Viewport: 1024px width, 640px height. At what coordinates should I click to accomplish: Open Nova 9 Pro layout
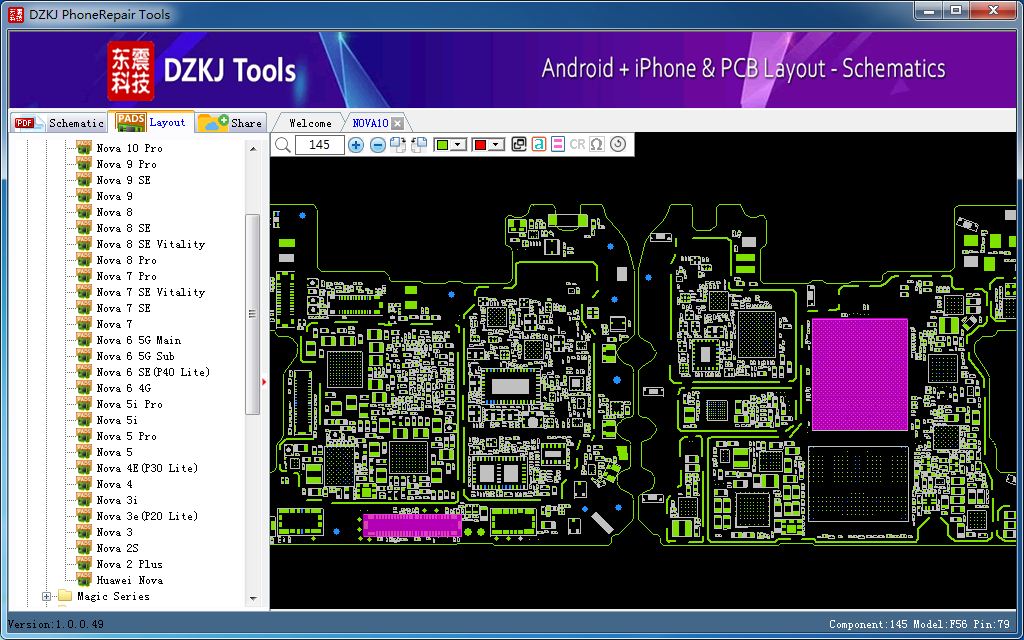pyautogui.click(x=126, y=164)
